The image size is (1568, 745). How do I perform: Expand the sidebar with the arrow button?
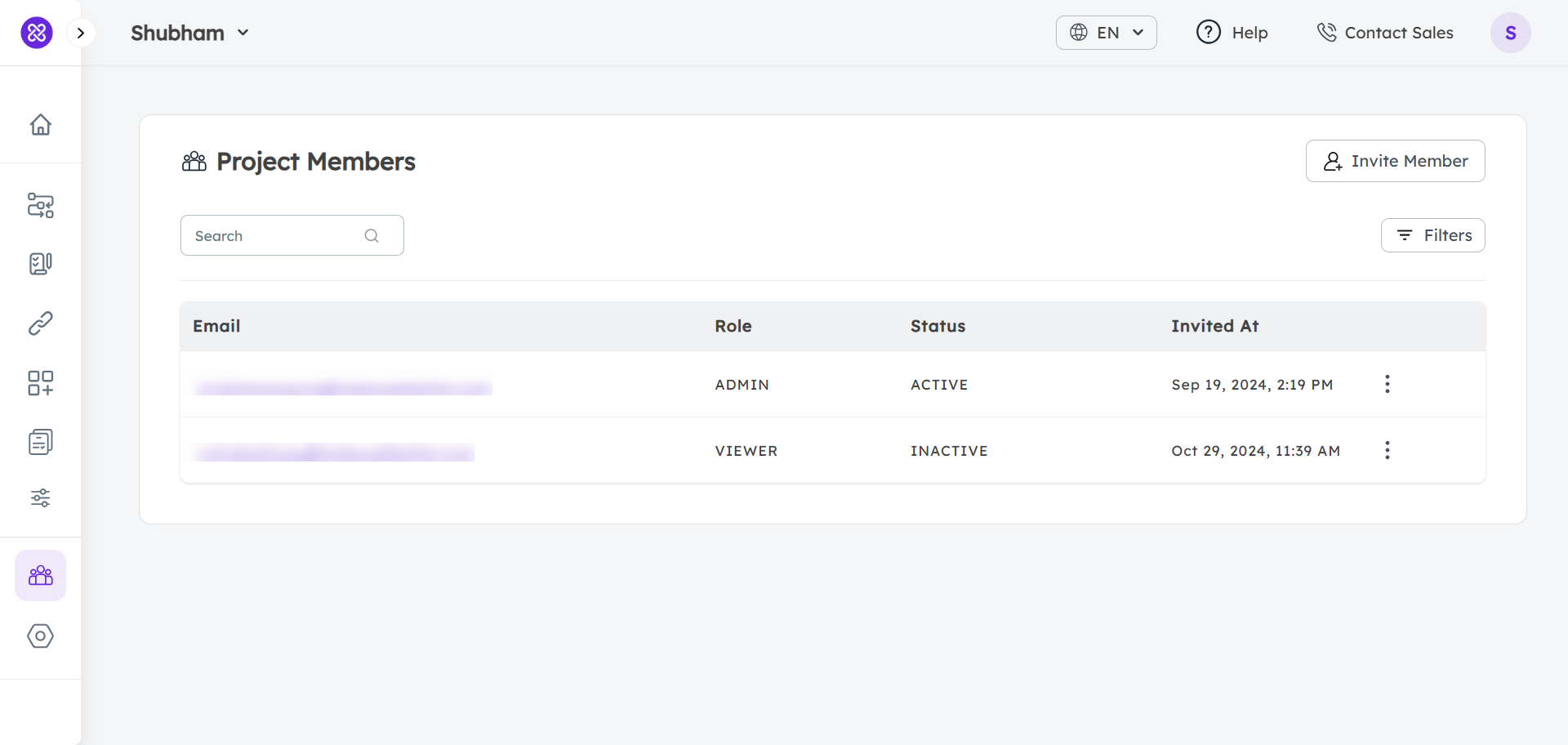[x=80, y=33]
